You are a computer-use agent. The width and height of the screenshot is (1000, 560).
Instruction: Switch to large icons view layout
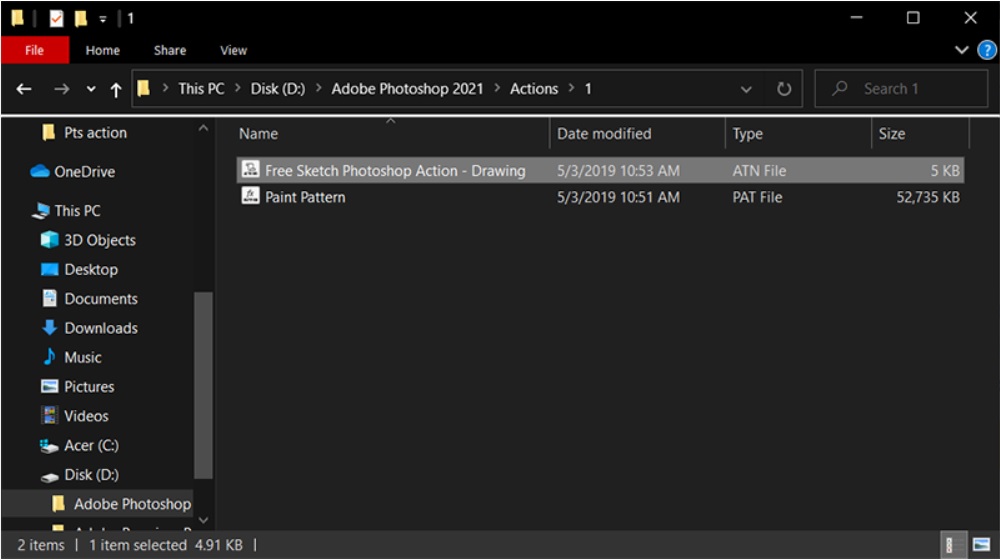coord(980,545)
